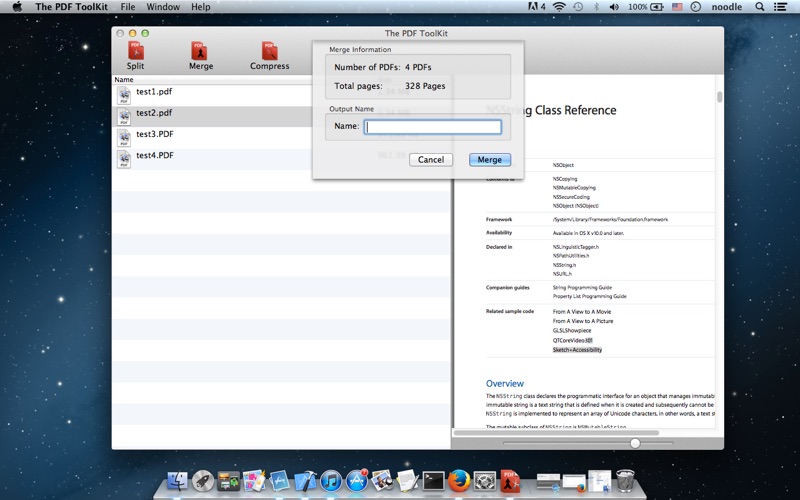This screenshot has height=500, width=800.
Task: Confirm with the blue Merge button
Action: (490, 160)
